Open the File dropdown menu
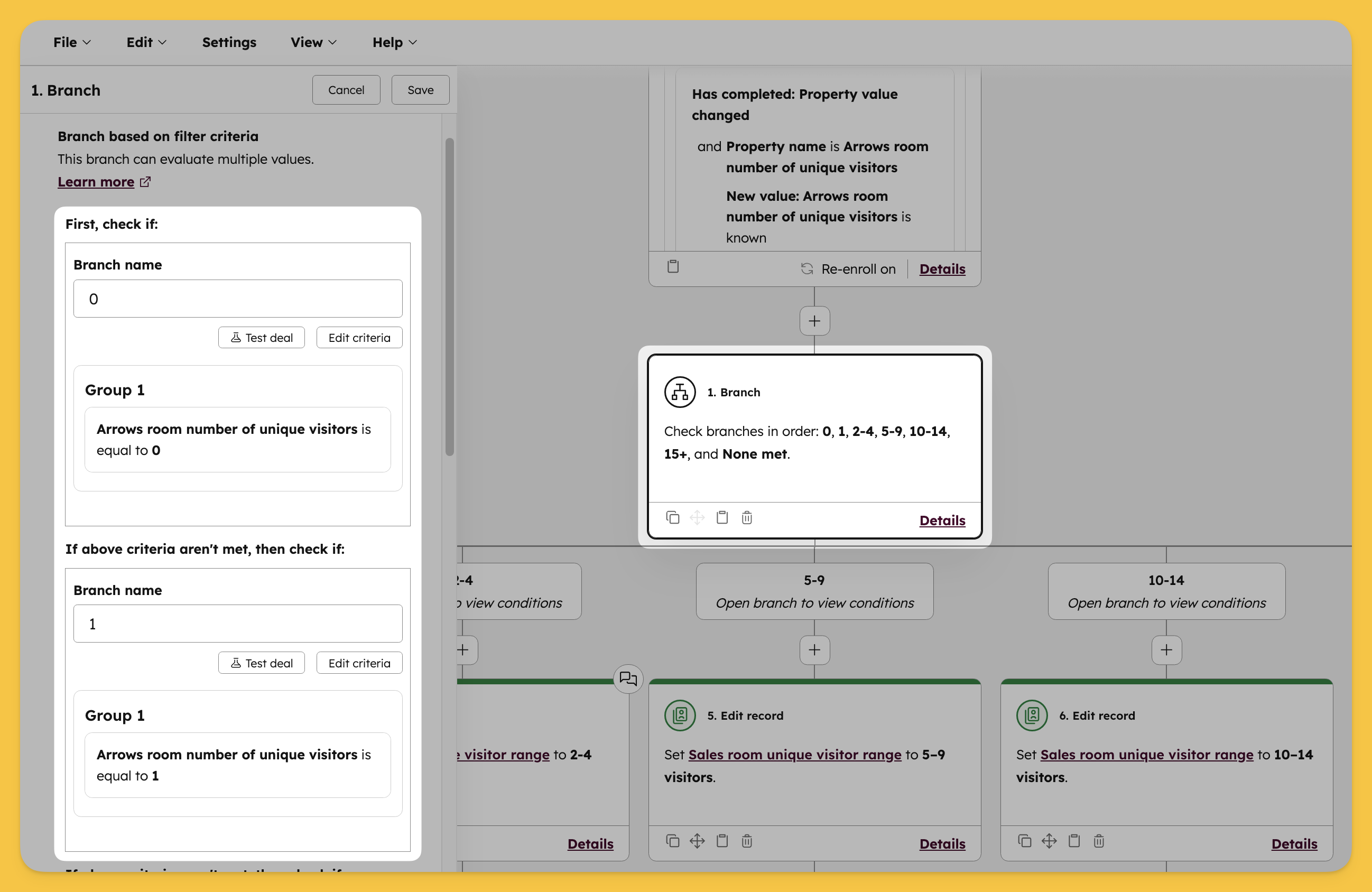 (x=71, y=43)
